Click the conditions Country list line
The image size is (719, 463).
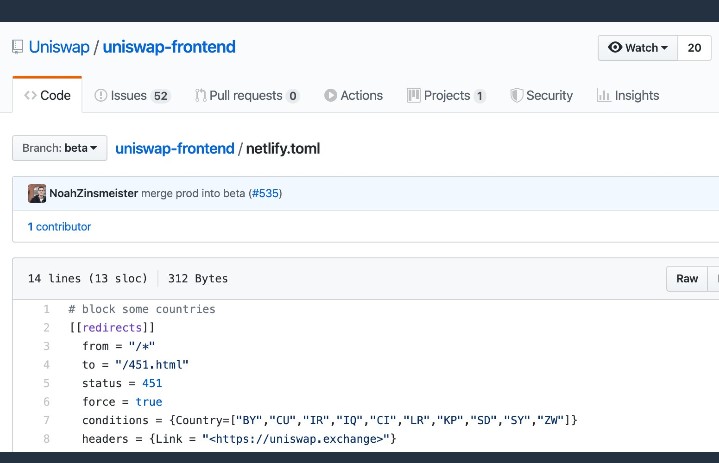330,420
